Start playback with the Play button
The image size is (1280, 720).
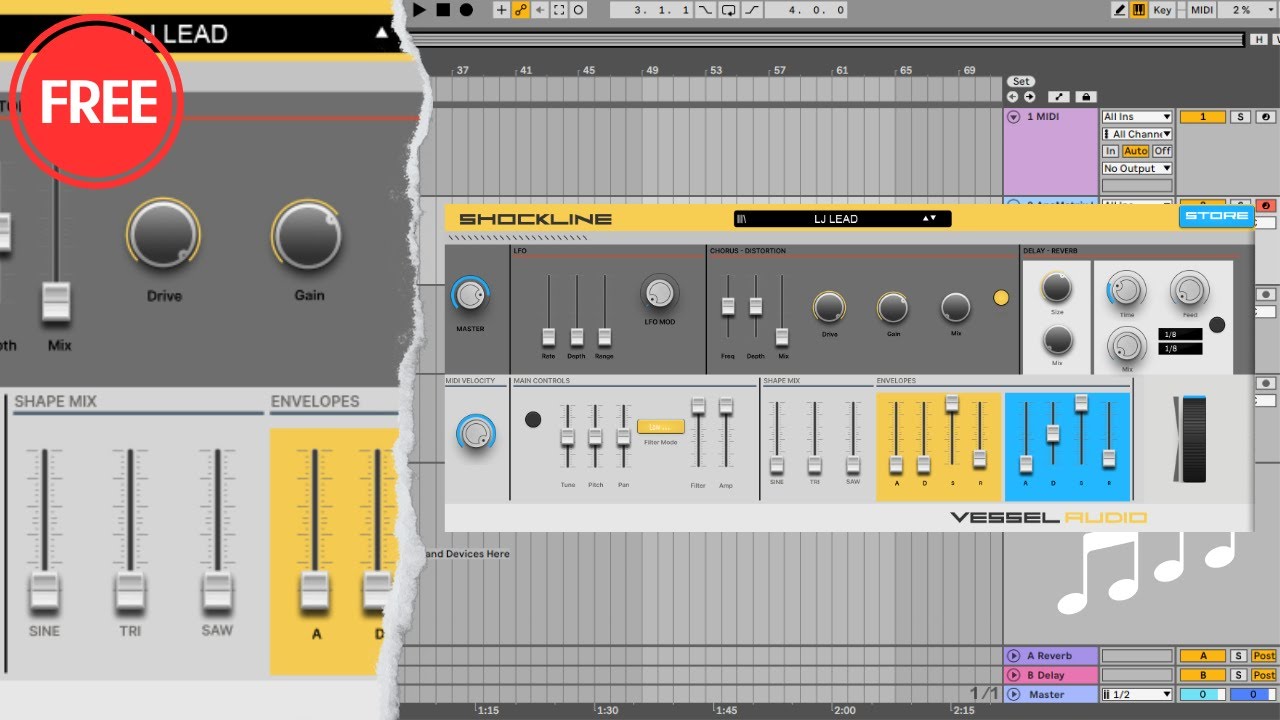tap(420, 10)
